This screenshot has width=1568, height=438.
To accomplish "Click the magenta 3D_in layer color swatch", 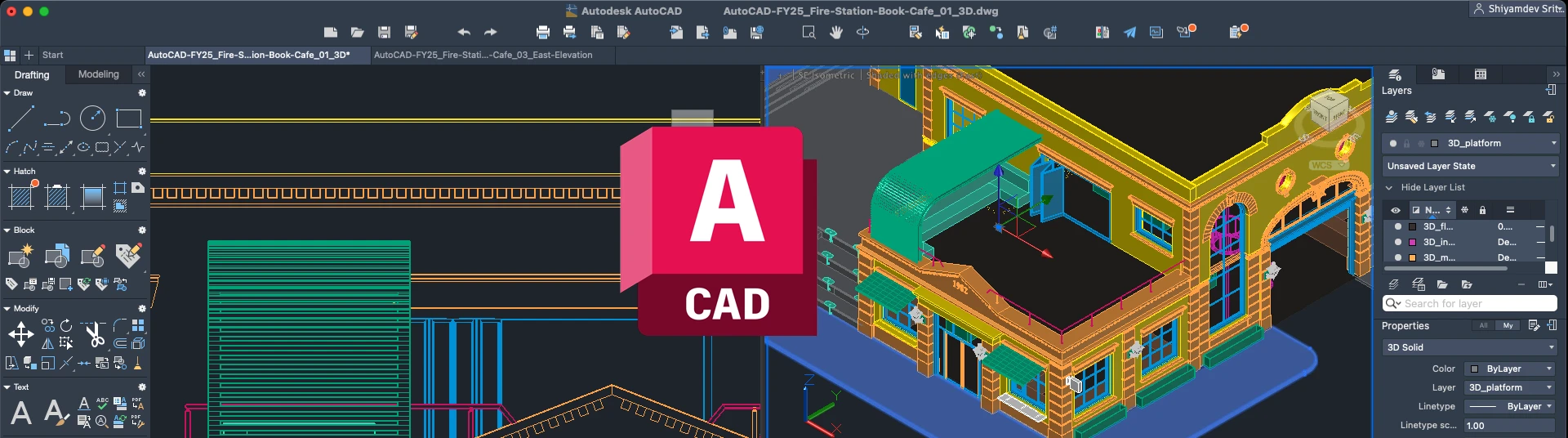I will coord(1412,243).
